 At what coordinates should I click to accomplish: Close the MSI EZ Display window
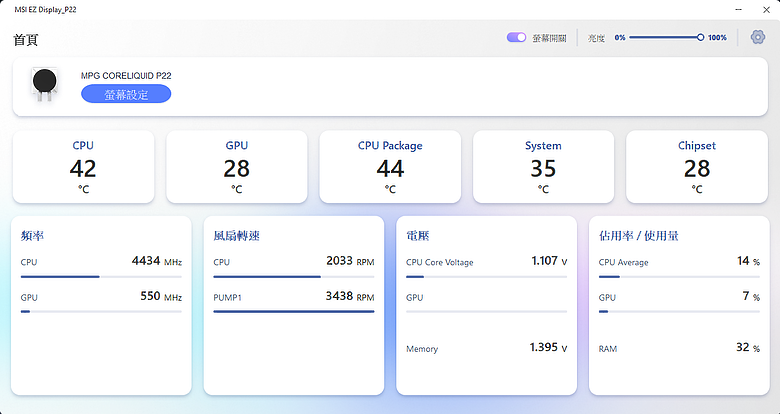pyautogui.click(x=766, y=9)
